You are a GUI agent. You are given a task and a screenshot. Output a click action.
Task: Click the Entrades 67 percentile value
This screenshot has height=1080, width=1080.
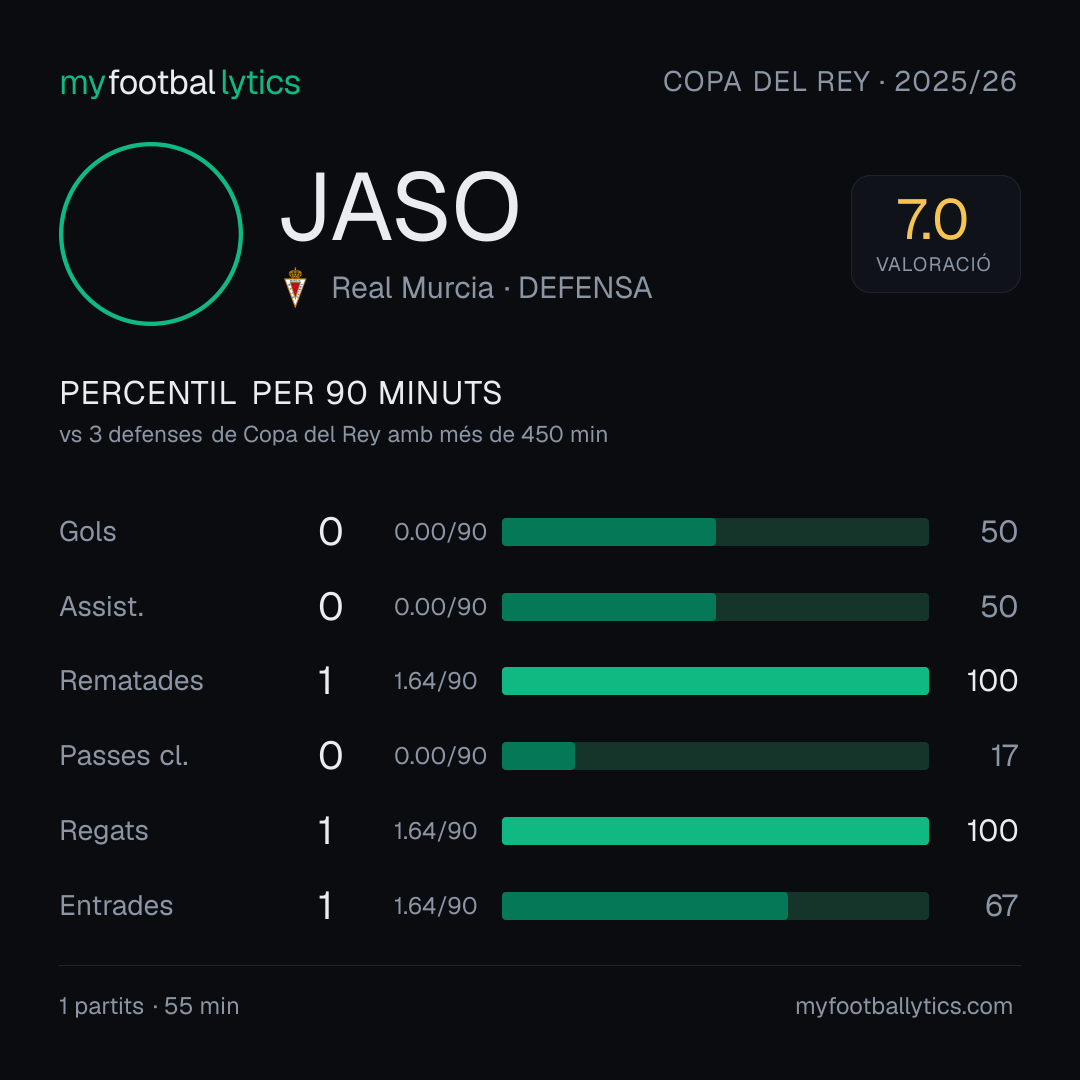[1001, 906]
